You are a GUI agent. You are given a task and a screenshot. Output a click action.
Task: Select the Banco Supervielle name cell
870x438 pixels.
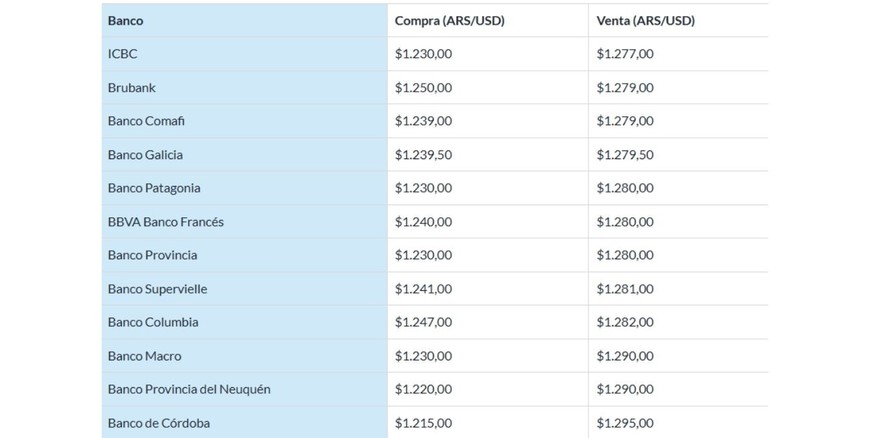(x=157, y=289)
